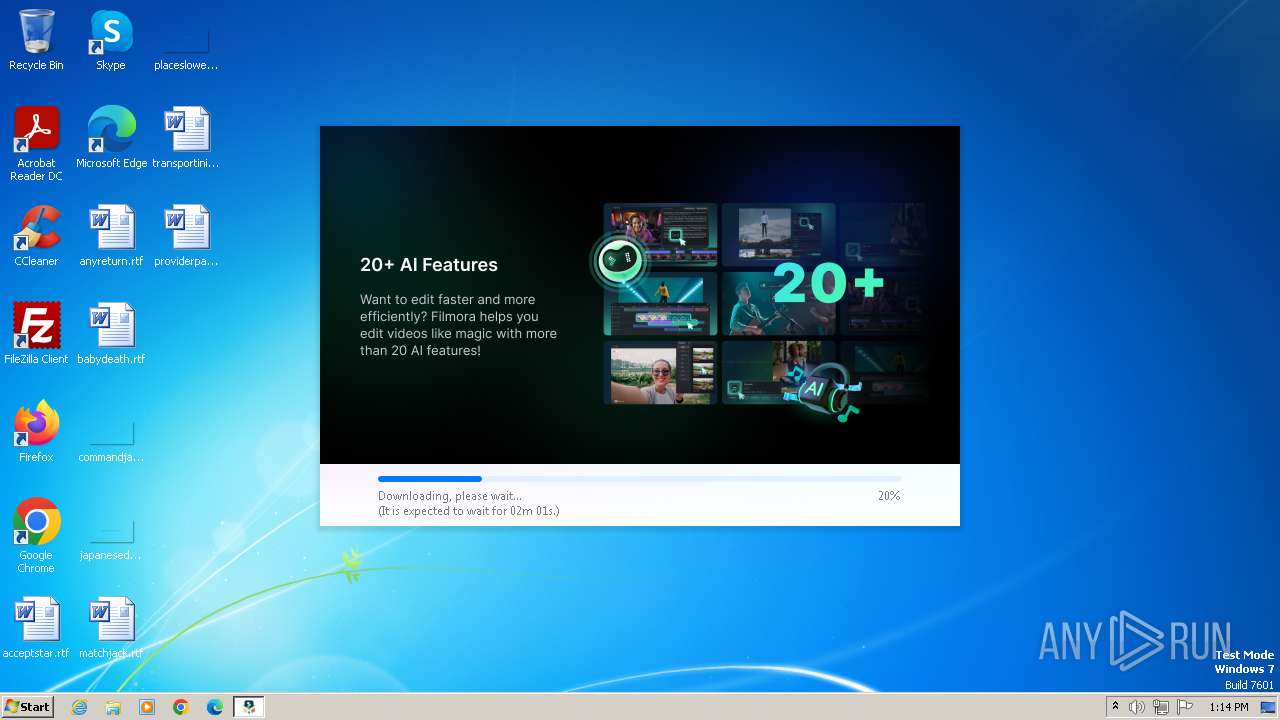
Task: Click the expected wait time text
Action: (469, 511)
